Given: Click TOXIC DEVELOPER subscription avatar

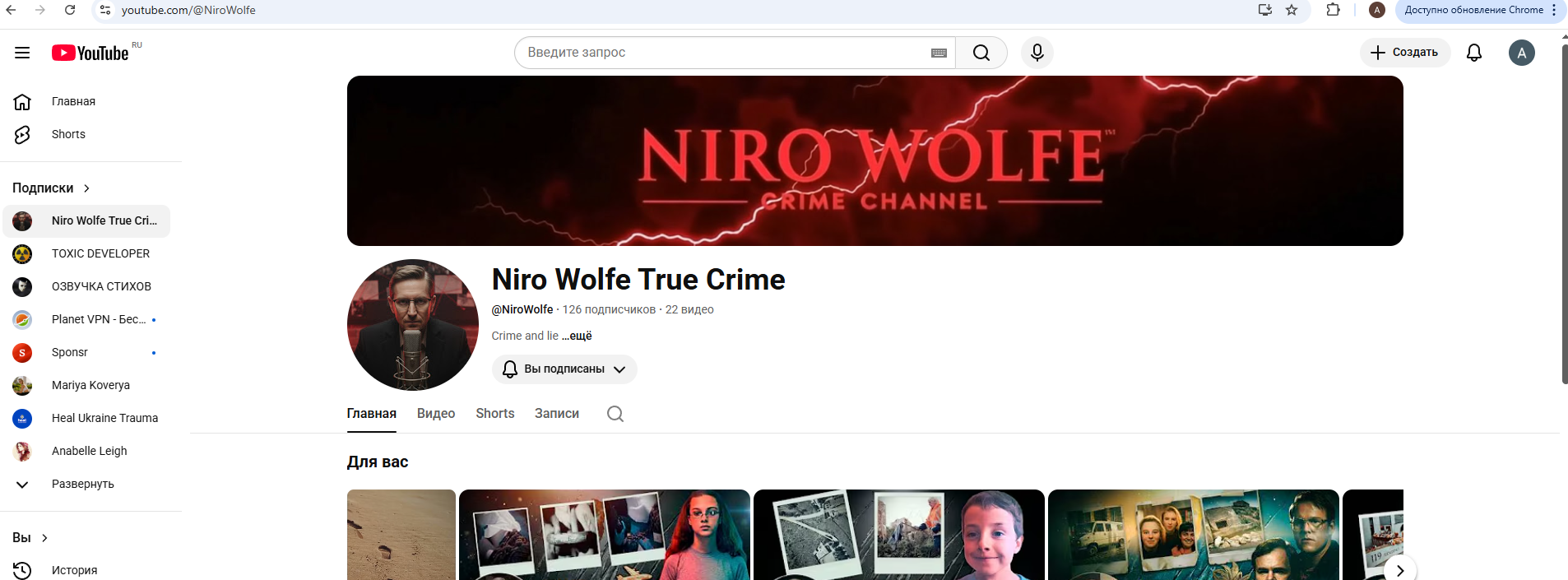Looking at the screenshot, I should coord(22,253).
